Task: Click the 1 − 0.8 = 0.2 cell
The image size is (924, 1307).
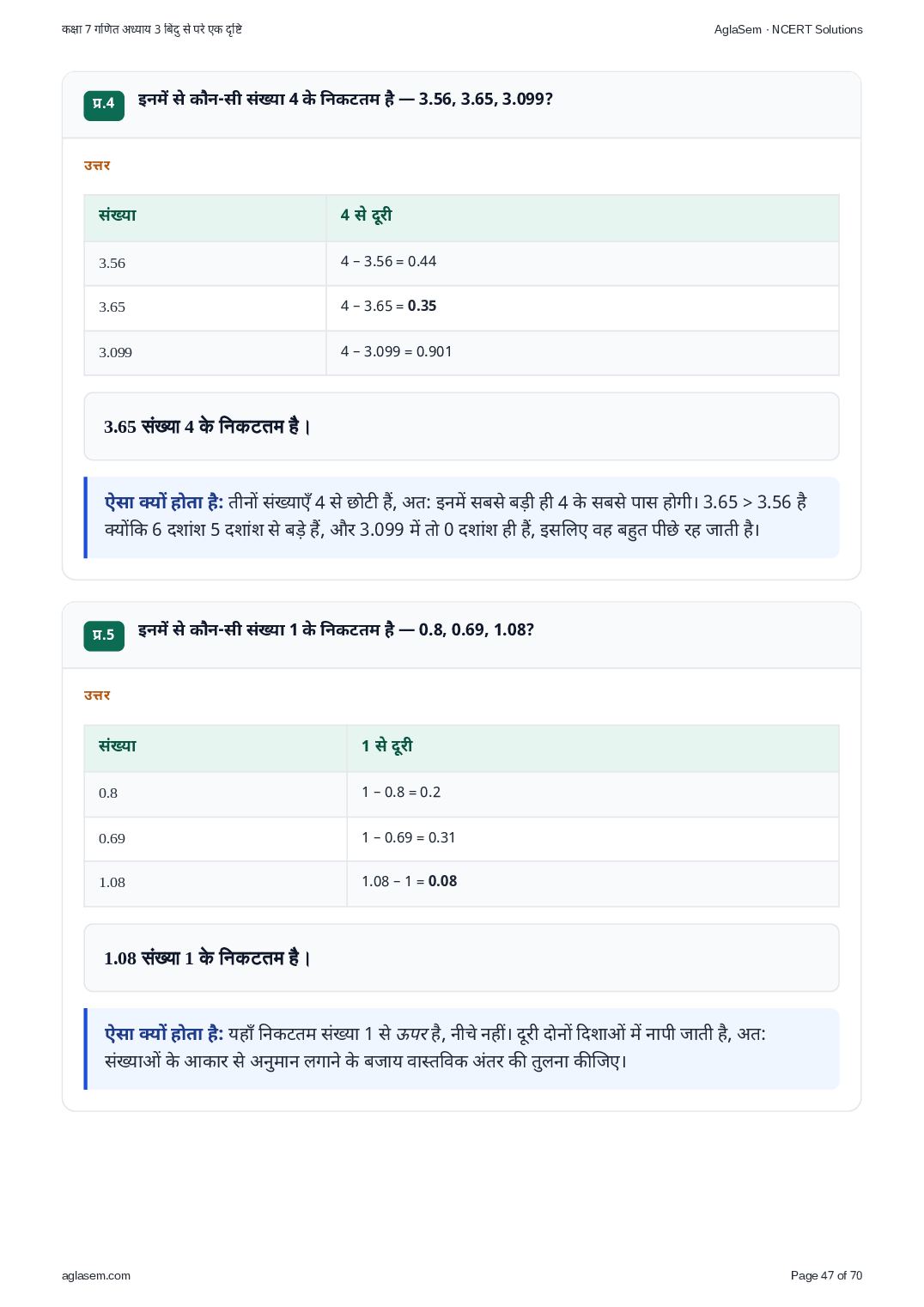Action: point(593,793)
